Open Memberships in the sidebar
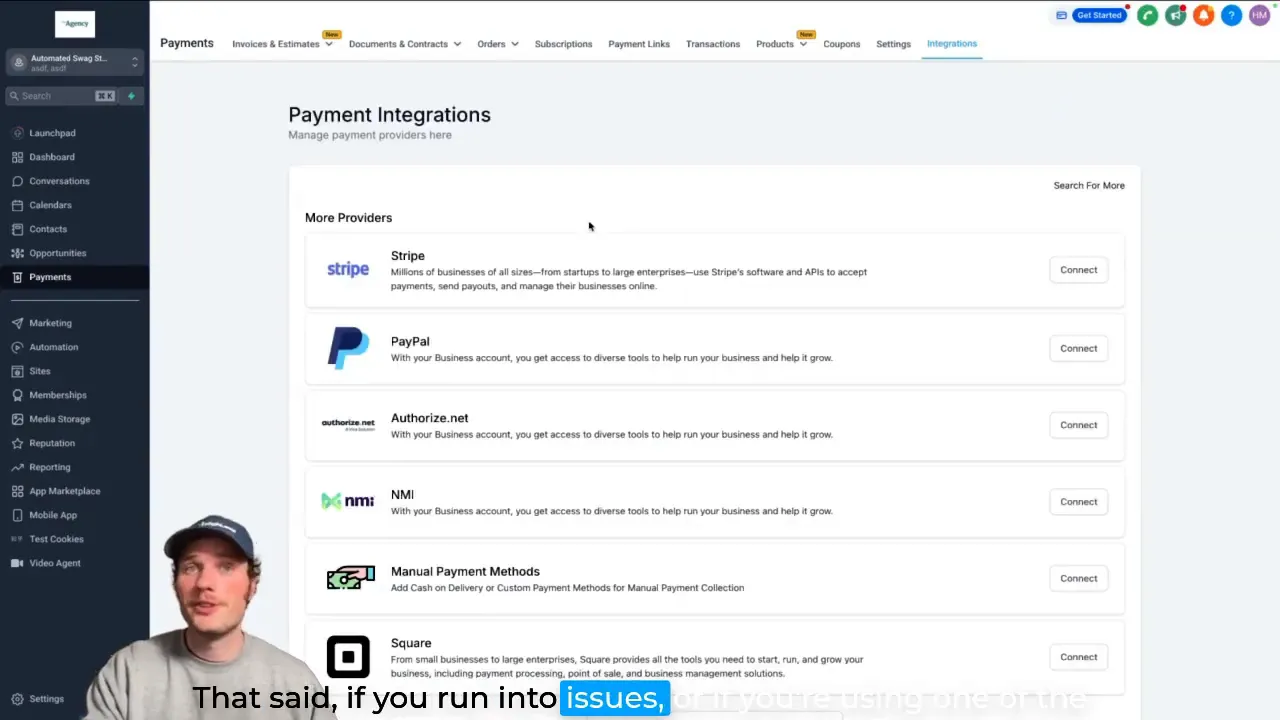 (57, 395)
